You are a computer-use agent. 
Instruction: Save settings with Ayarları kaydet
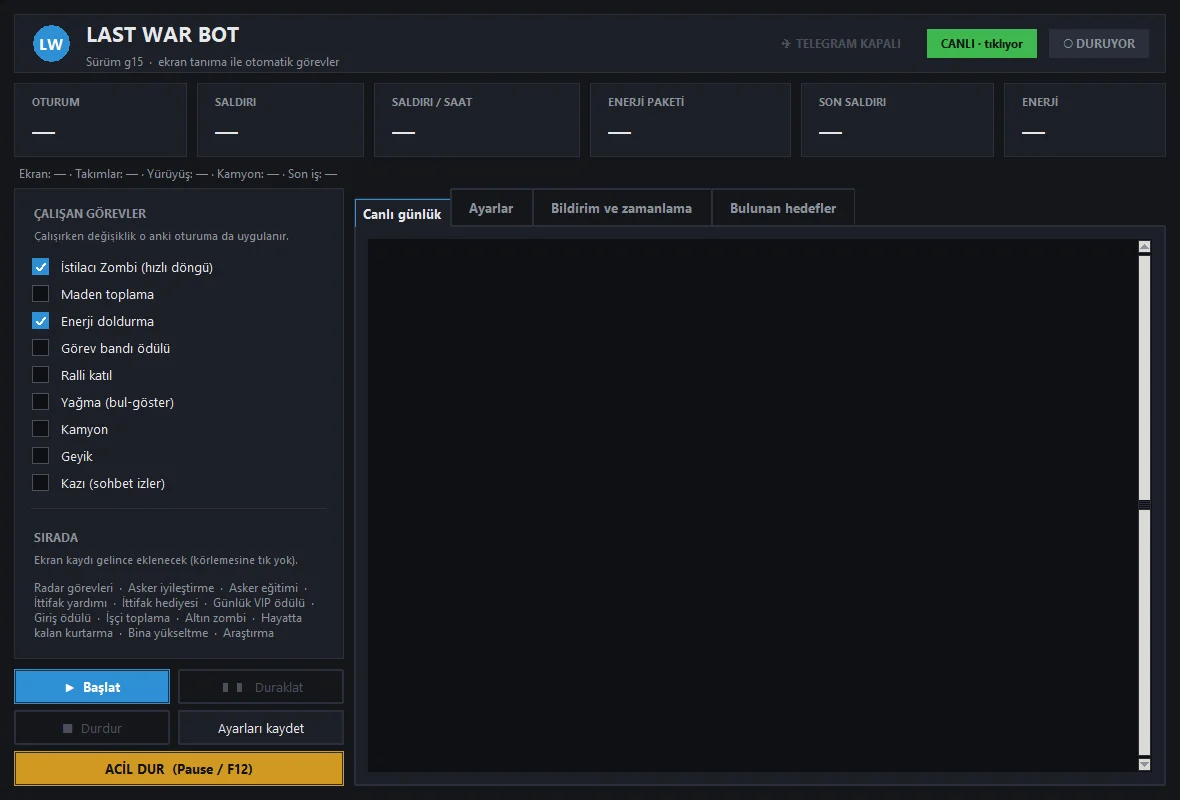(261, 729)
